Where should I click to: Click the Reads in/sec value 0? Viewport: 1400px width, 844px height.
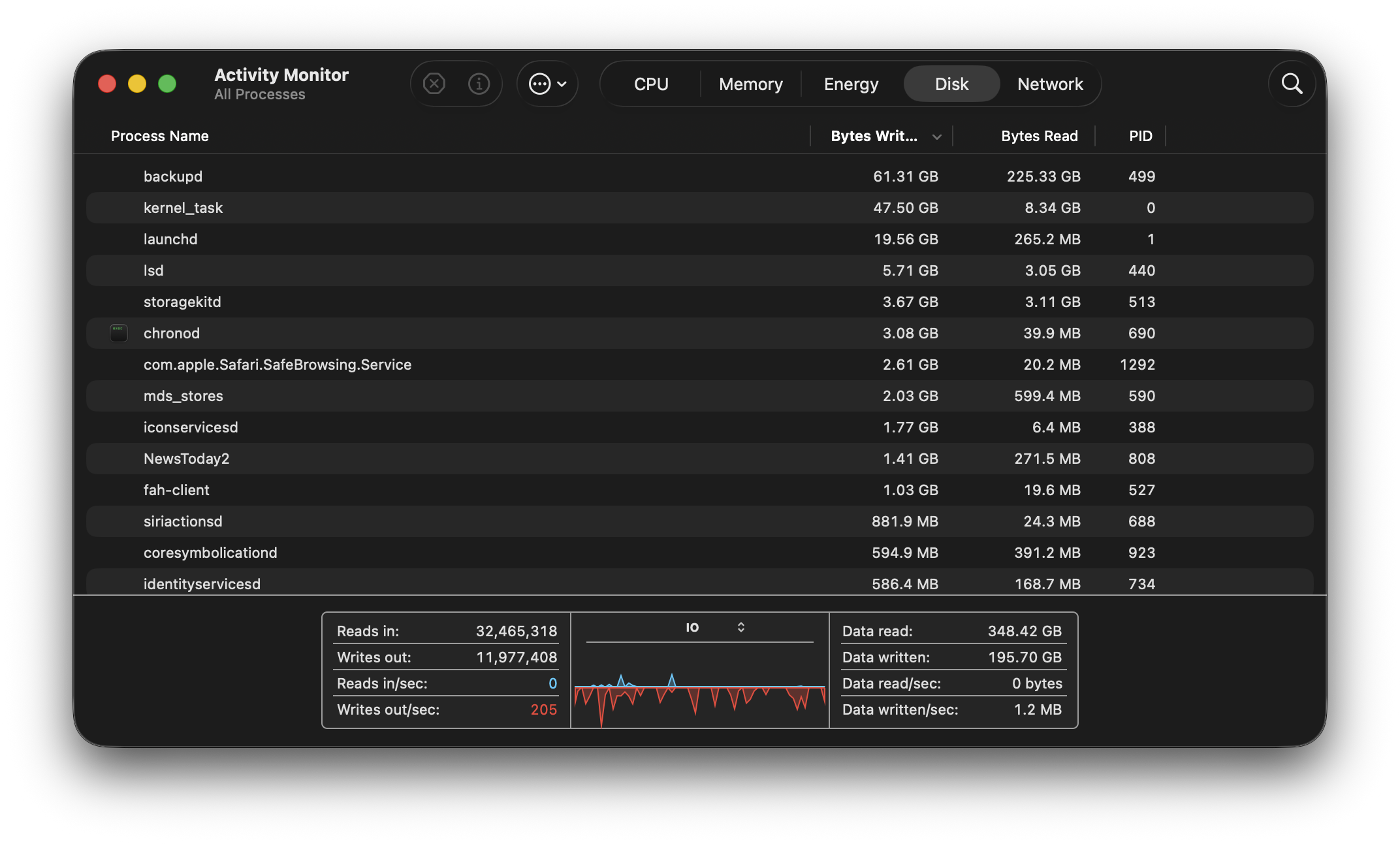coord(552,683)
